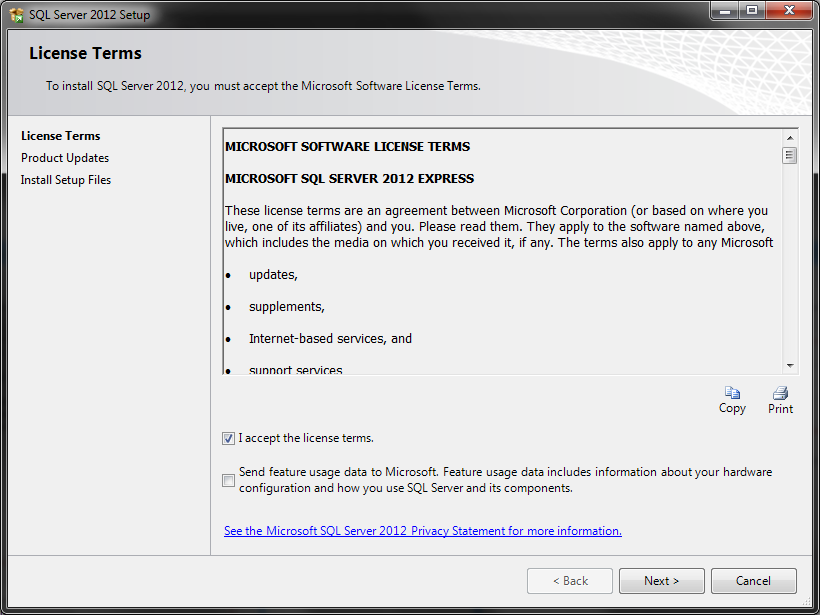
Task: Enable sending feature usage data to Microsoft
Action: (228, 480)
